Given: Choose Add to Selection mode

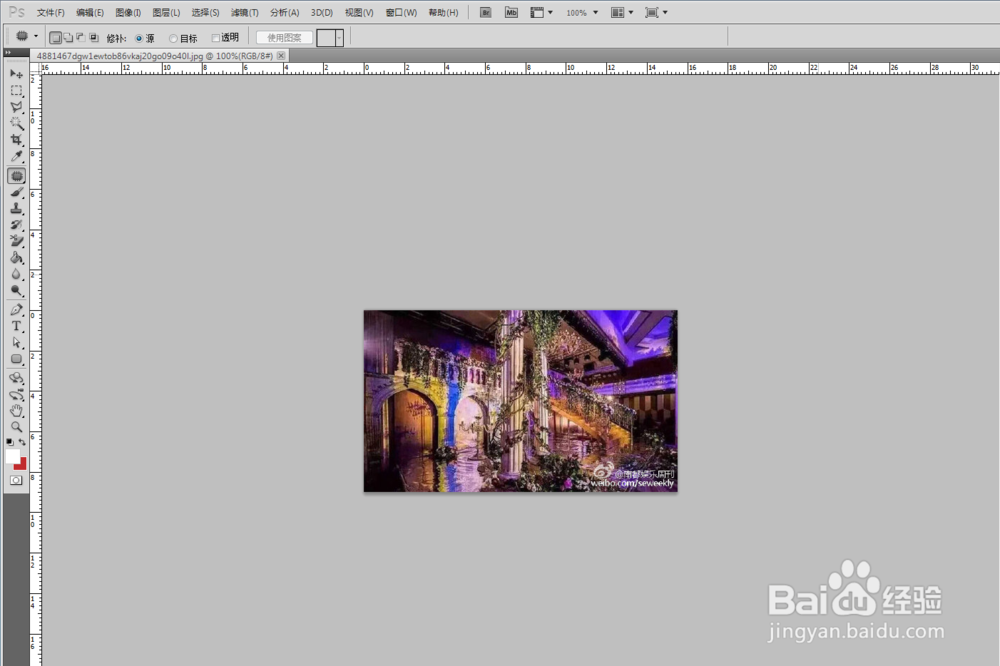Looking at the screenshot, I should (68, 38).
